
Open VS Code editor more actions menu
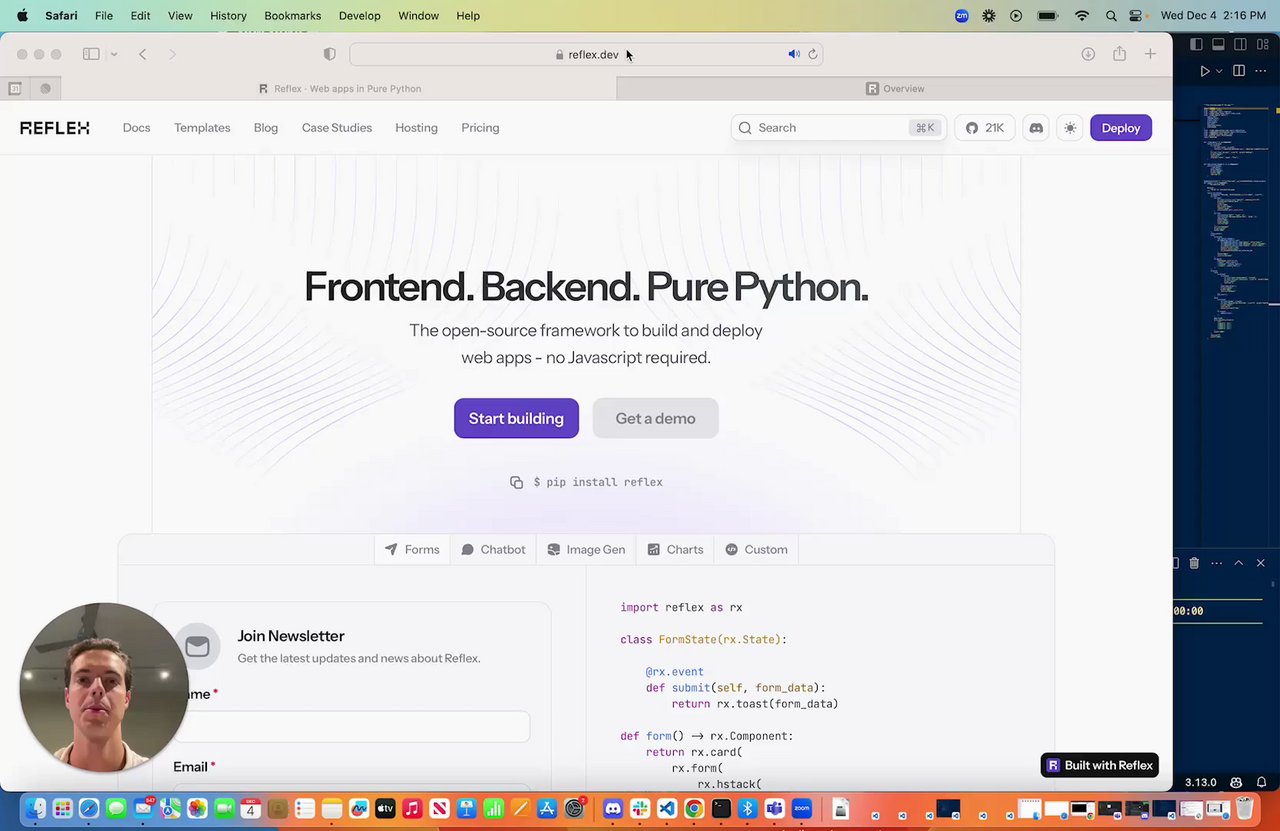coord(1261,71)
